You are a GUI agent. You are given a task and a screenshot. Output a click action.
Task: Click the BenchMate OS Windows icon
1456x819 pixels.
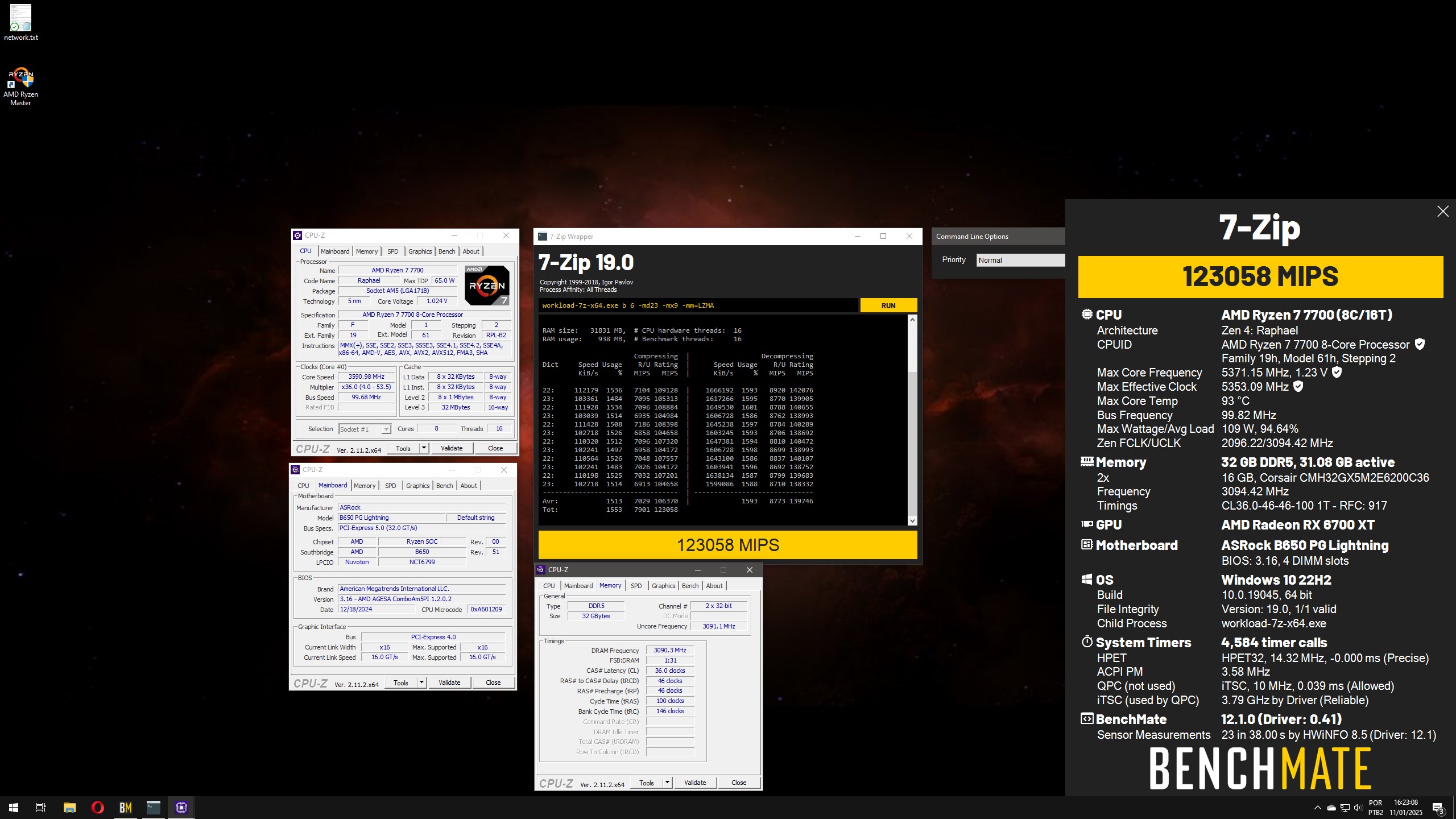1087,579
